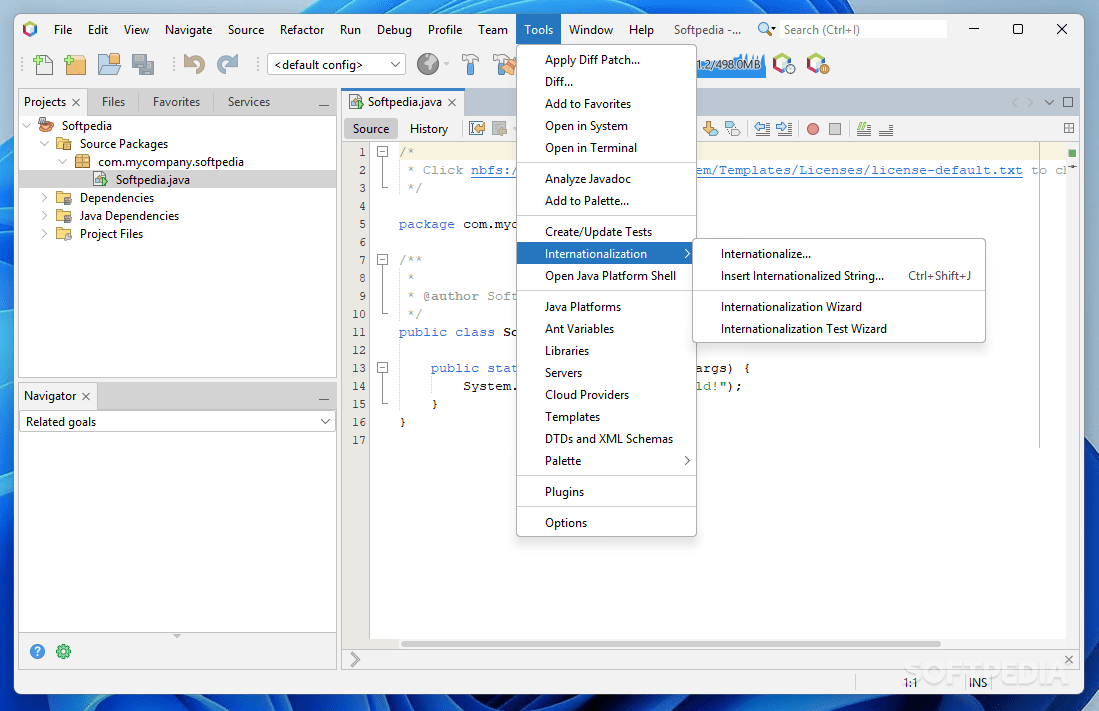Choose Insert Internationalized String...

[839, 276]
